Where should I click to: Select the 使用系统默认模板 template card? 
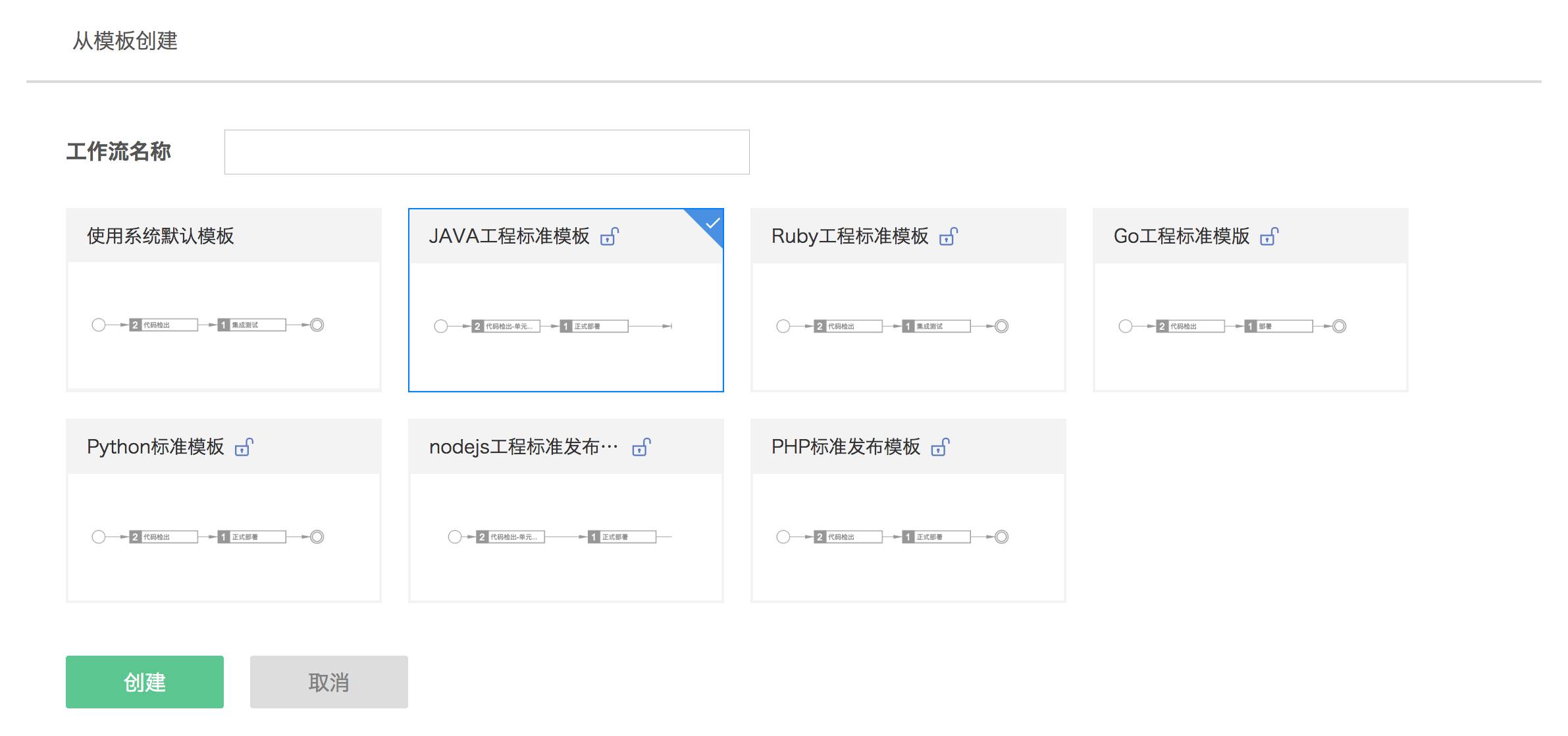[x=224, y=300]
